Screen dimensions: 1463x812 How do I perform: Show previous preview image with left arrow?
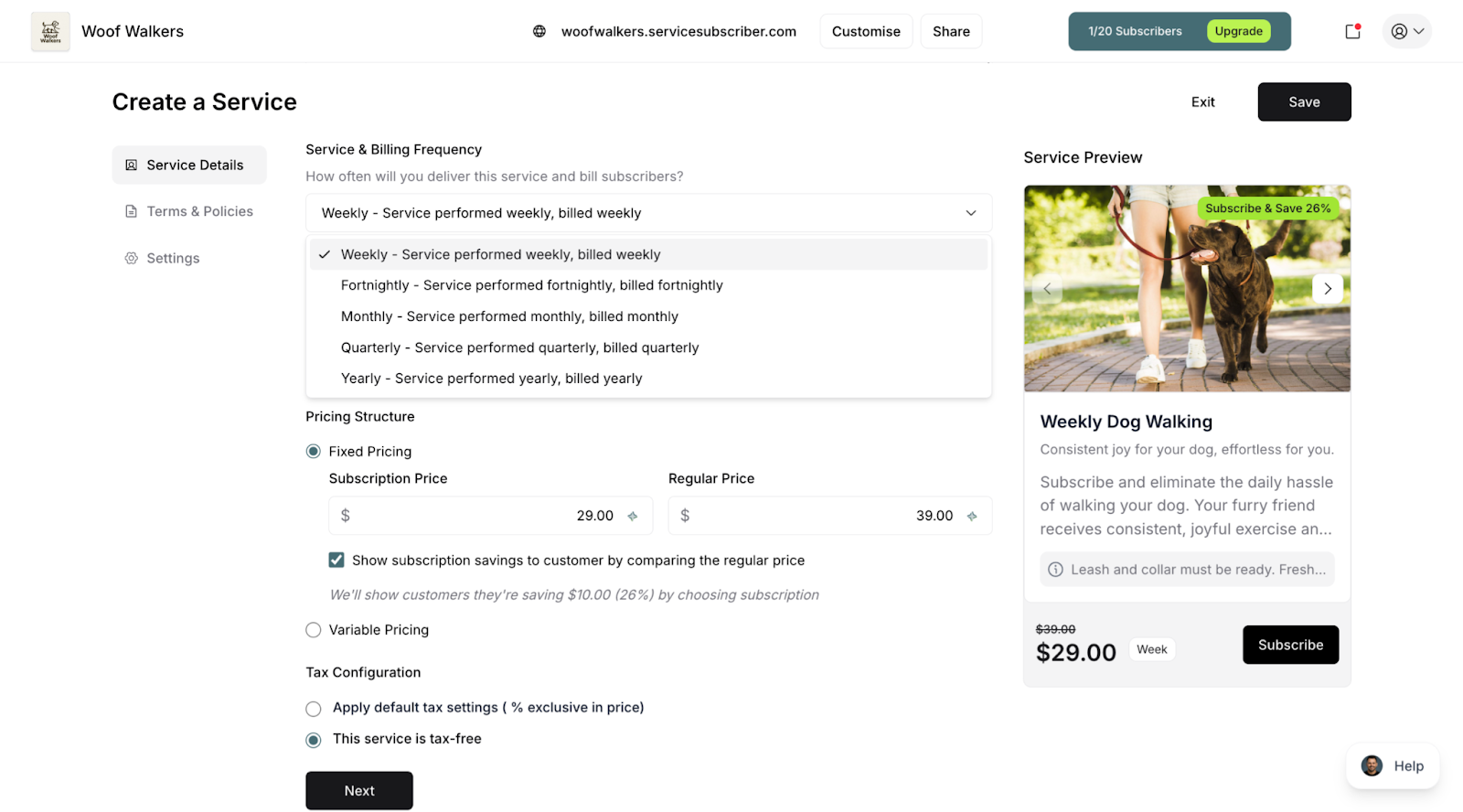(1047, 289)
